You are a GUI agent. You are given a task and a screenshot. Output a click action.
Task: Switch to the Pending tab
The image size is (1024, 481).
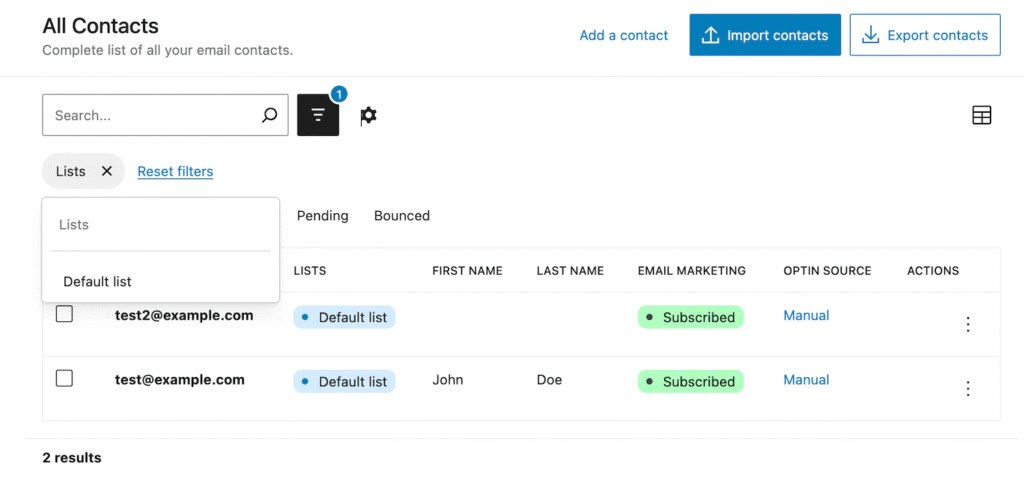(x=322, y=215)
